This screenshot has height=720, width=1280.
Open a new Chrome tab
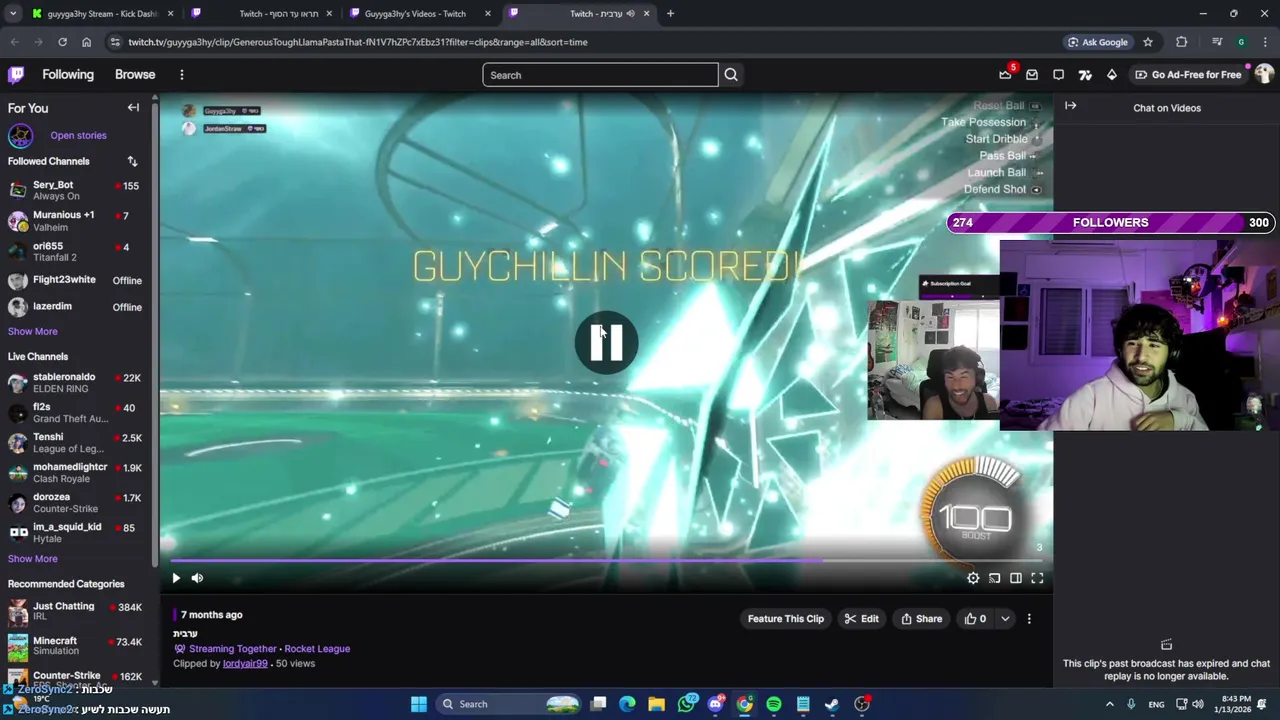point(670,14)
